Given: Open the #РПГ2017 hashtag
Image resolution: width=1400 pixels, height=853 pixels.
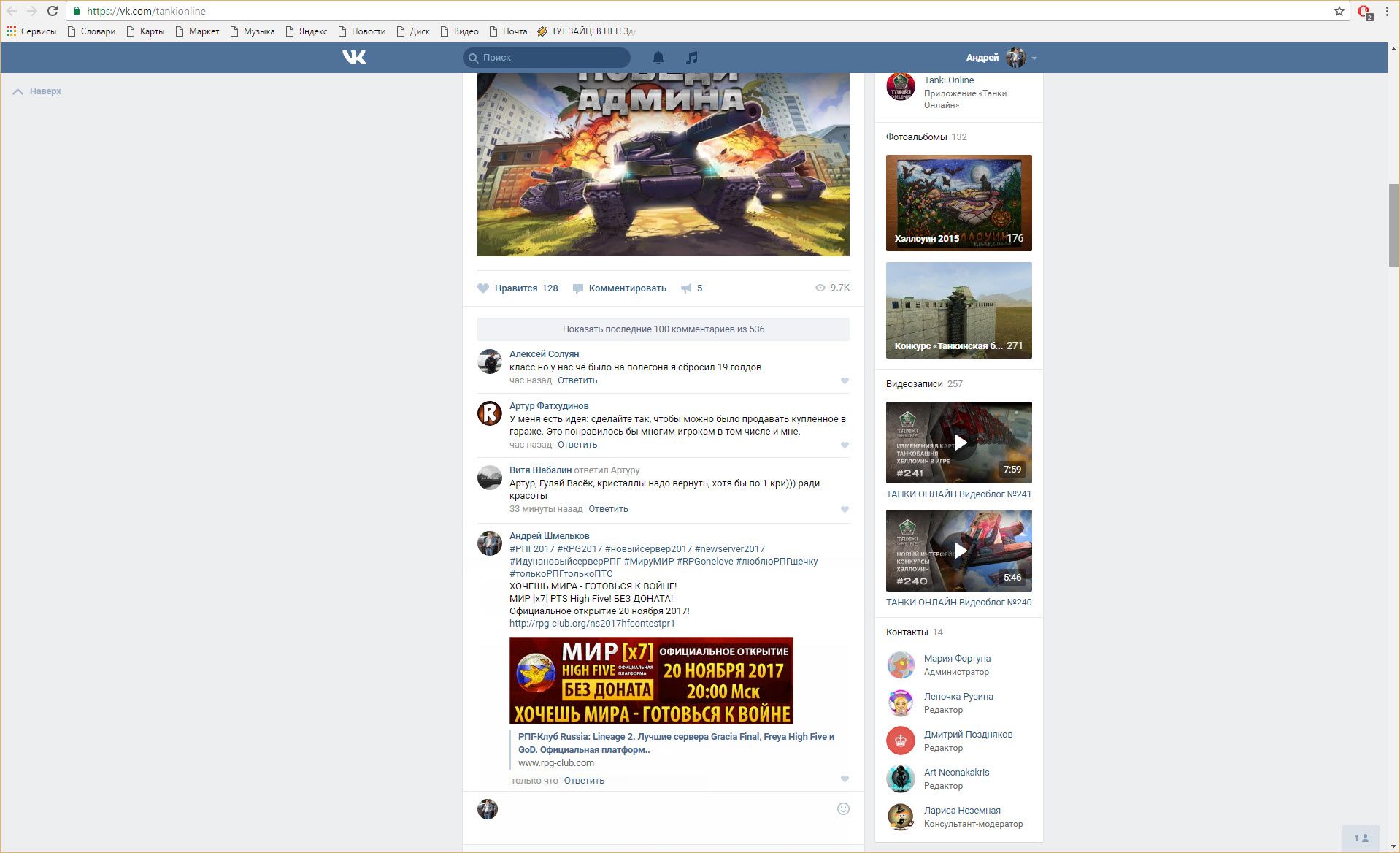Looking at the screenshot, I should [532, 549].
